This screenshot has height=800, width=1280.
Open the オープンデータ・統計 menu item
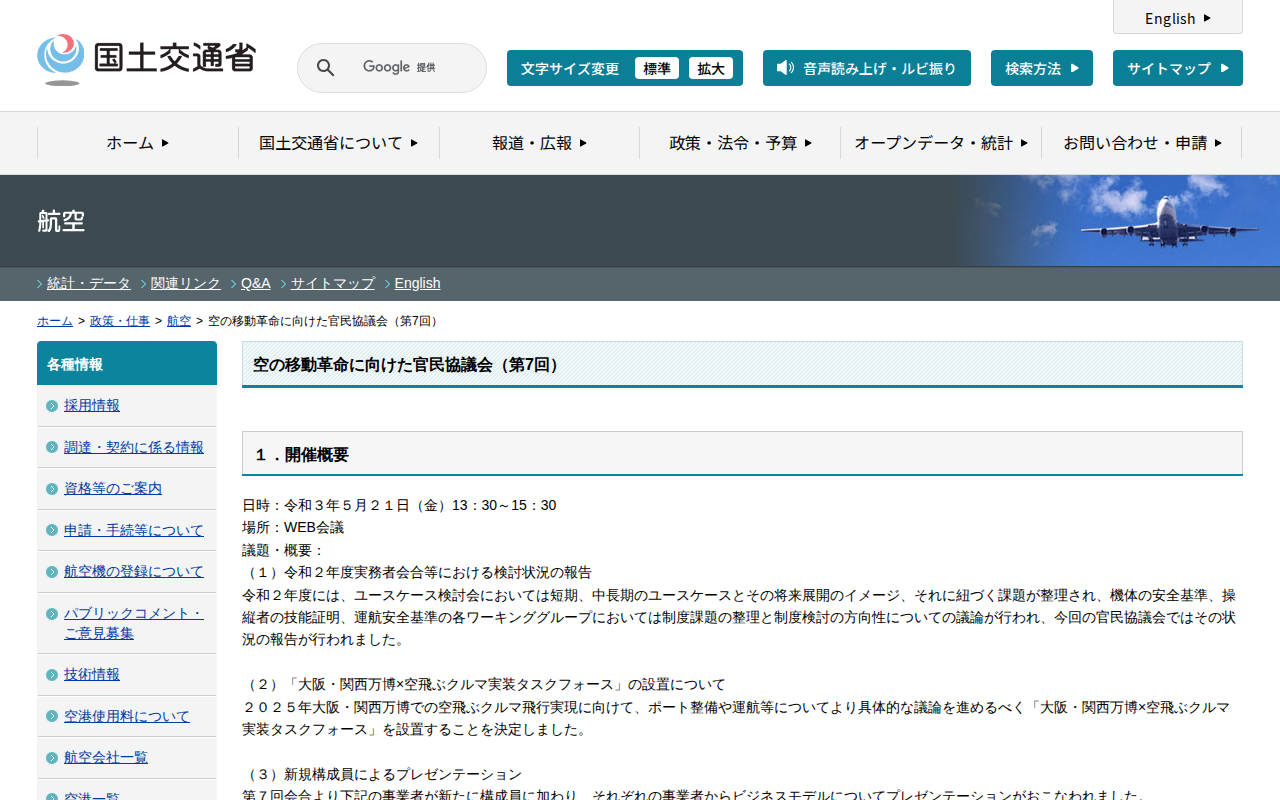click(x=940, y=143)
